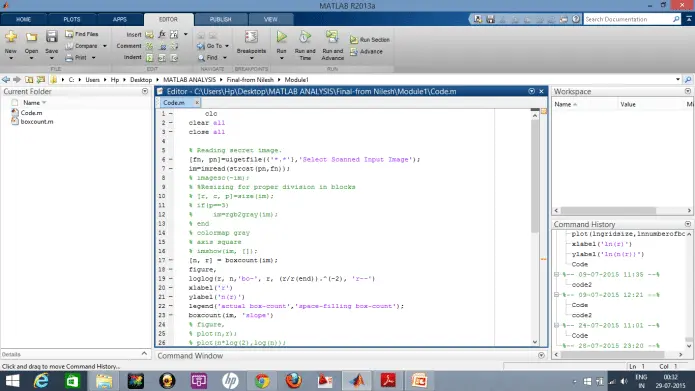This screenshot has width=695, height=391.
Task: Switch to the PLOTS ribbon tab
Action: click(72, 20)
